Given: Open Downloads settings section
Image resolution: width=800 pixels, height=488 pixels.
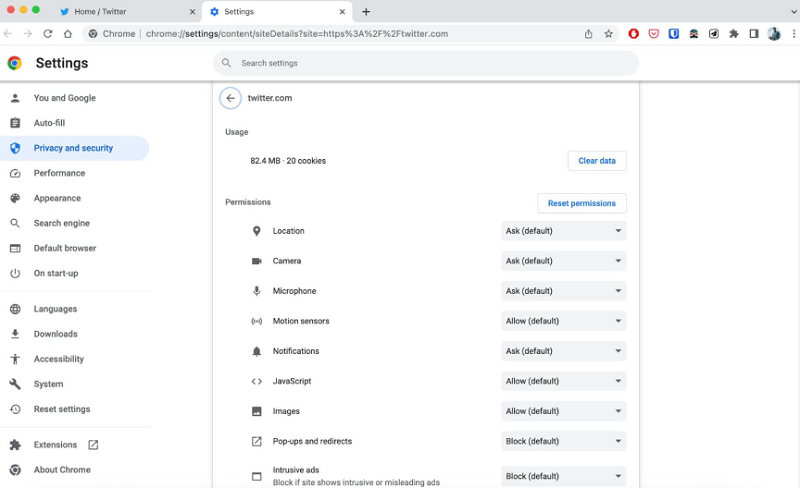Looking at the screenshot, I should (x=74, y=334).
